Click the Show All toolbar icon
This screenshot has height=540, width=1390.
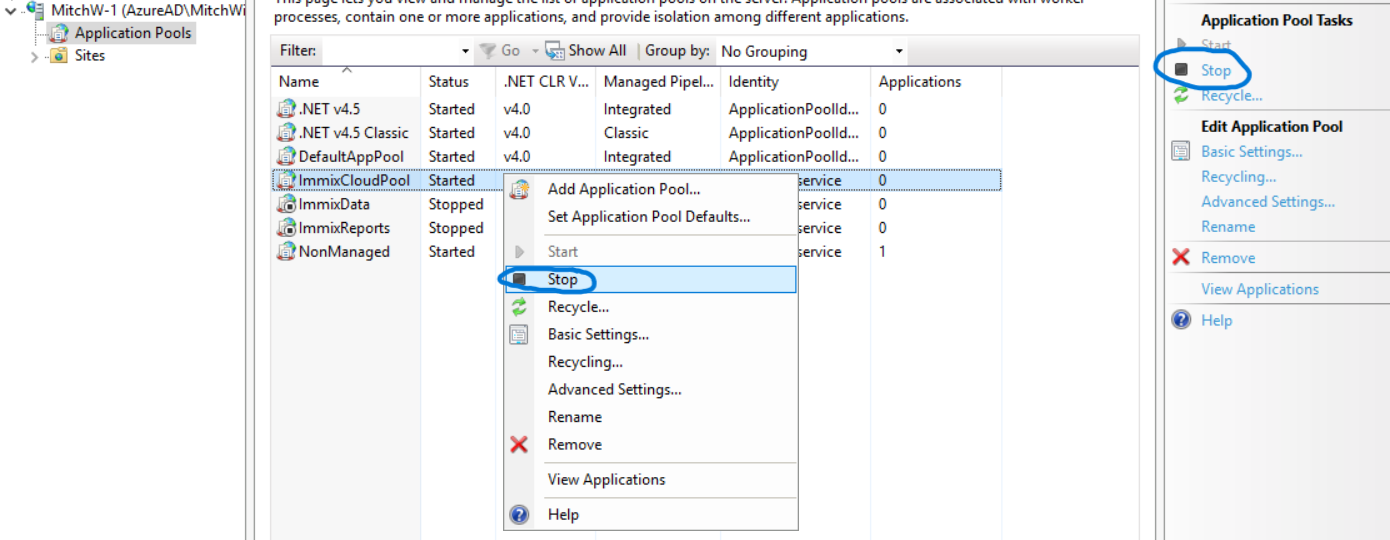(x=555, y=51)
